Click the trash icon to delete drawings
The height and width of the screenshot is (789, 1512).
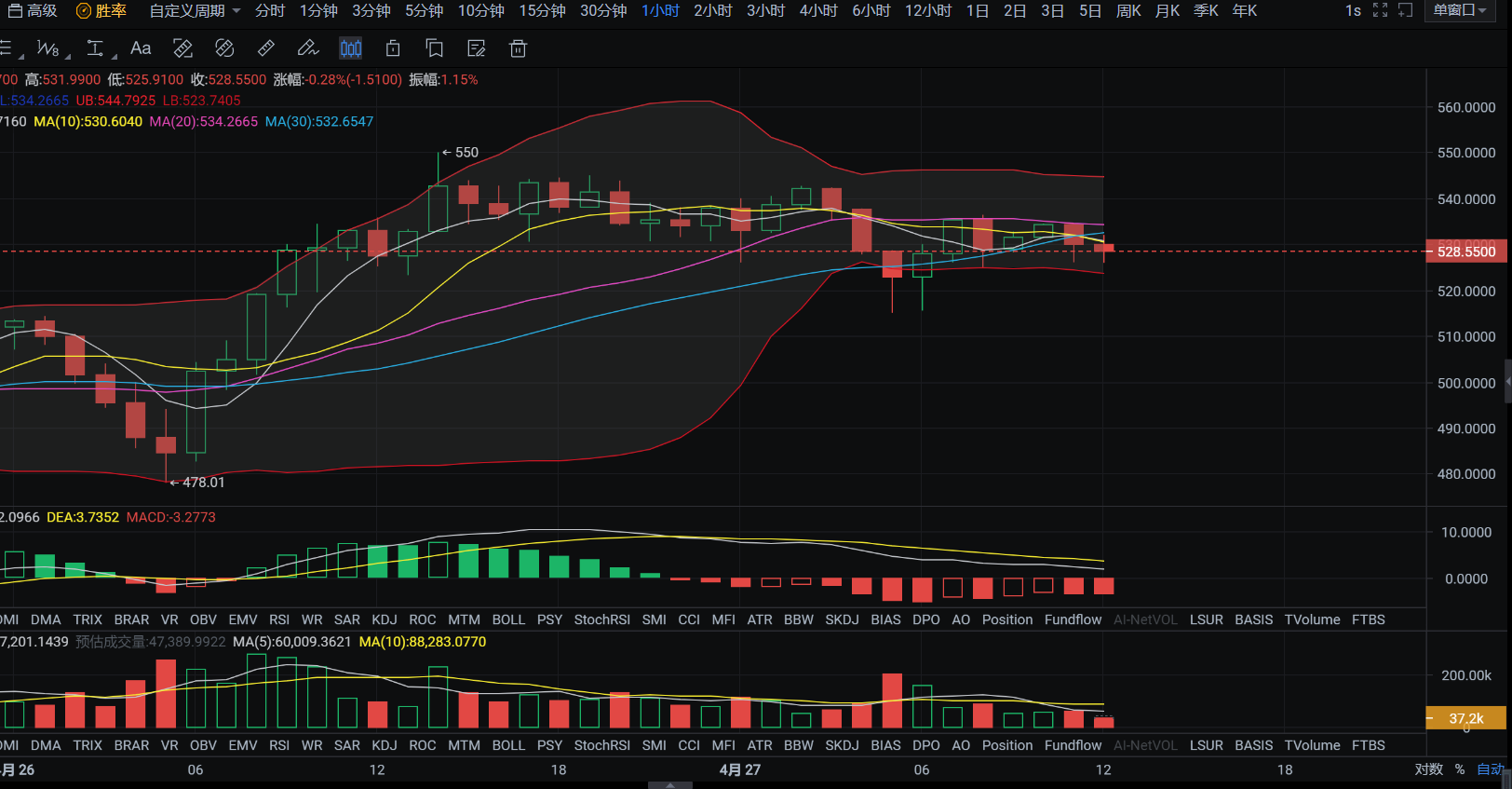pyautogui.click(x=519, y=48)
